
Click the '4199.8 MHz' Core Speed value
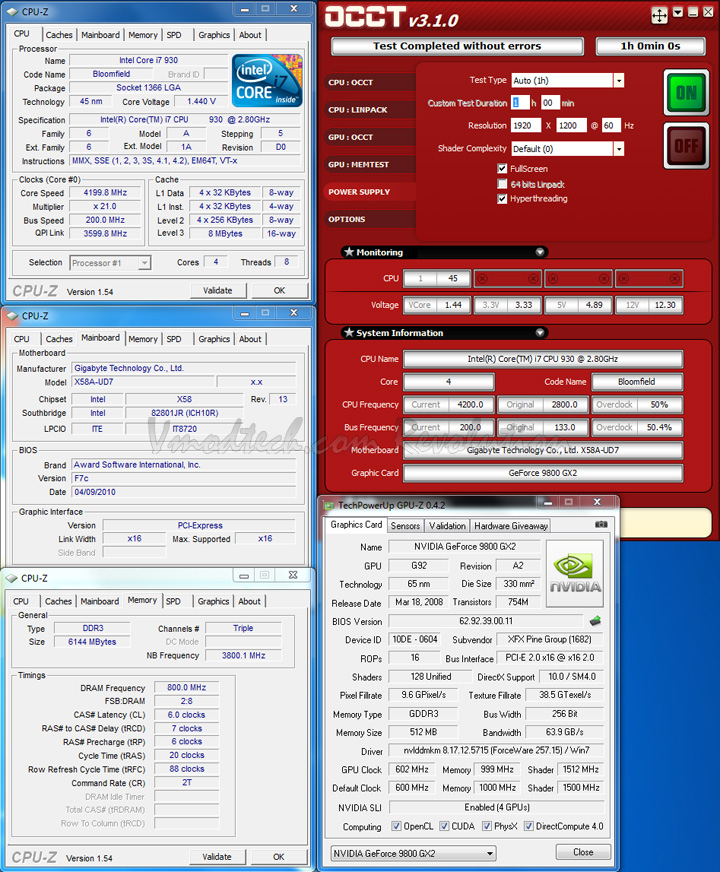coord(105,192)
